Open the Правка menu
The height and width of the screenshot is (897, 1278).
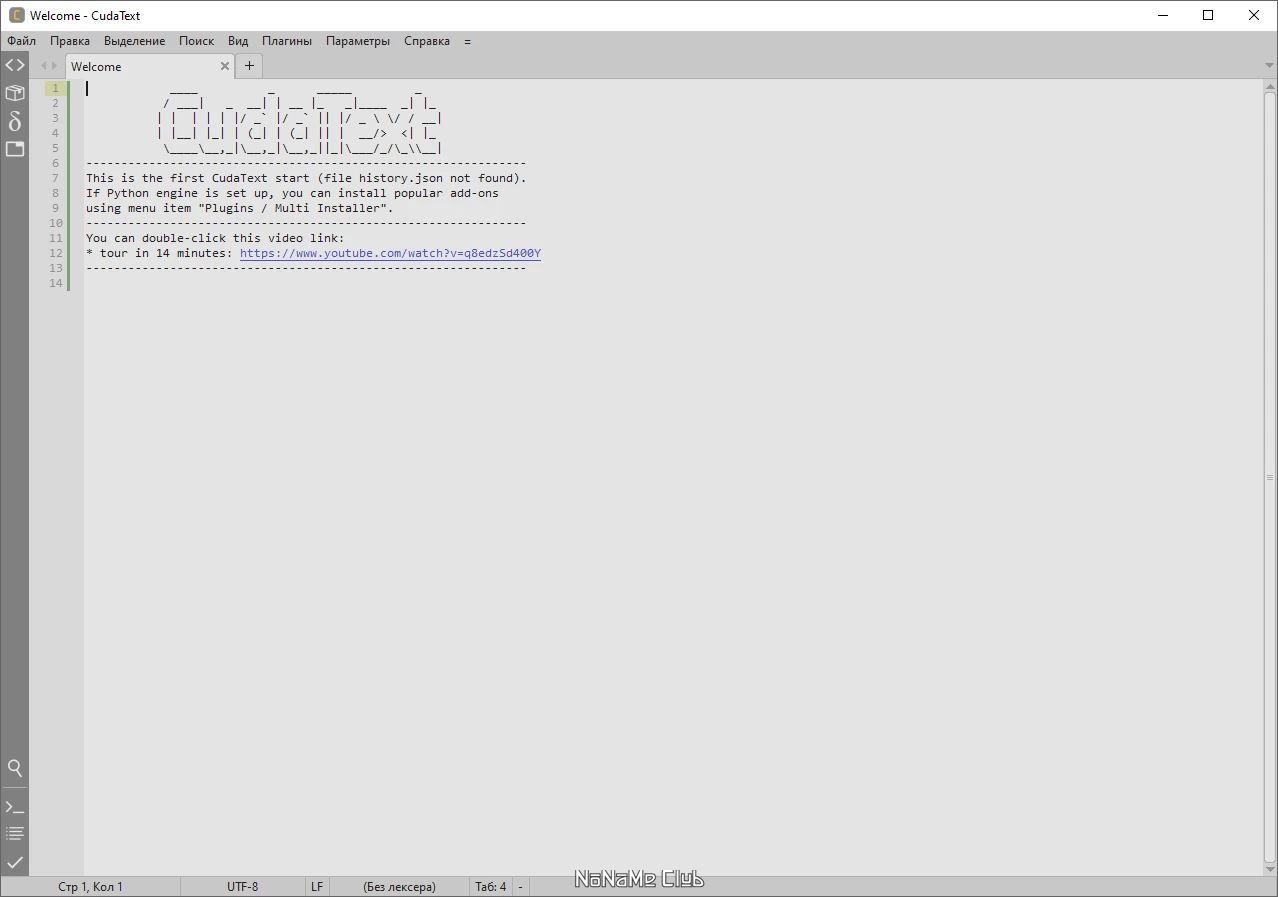pyautogui.click(x=70, y=41)
